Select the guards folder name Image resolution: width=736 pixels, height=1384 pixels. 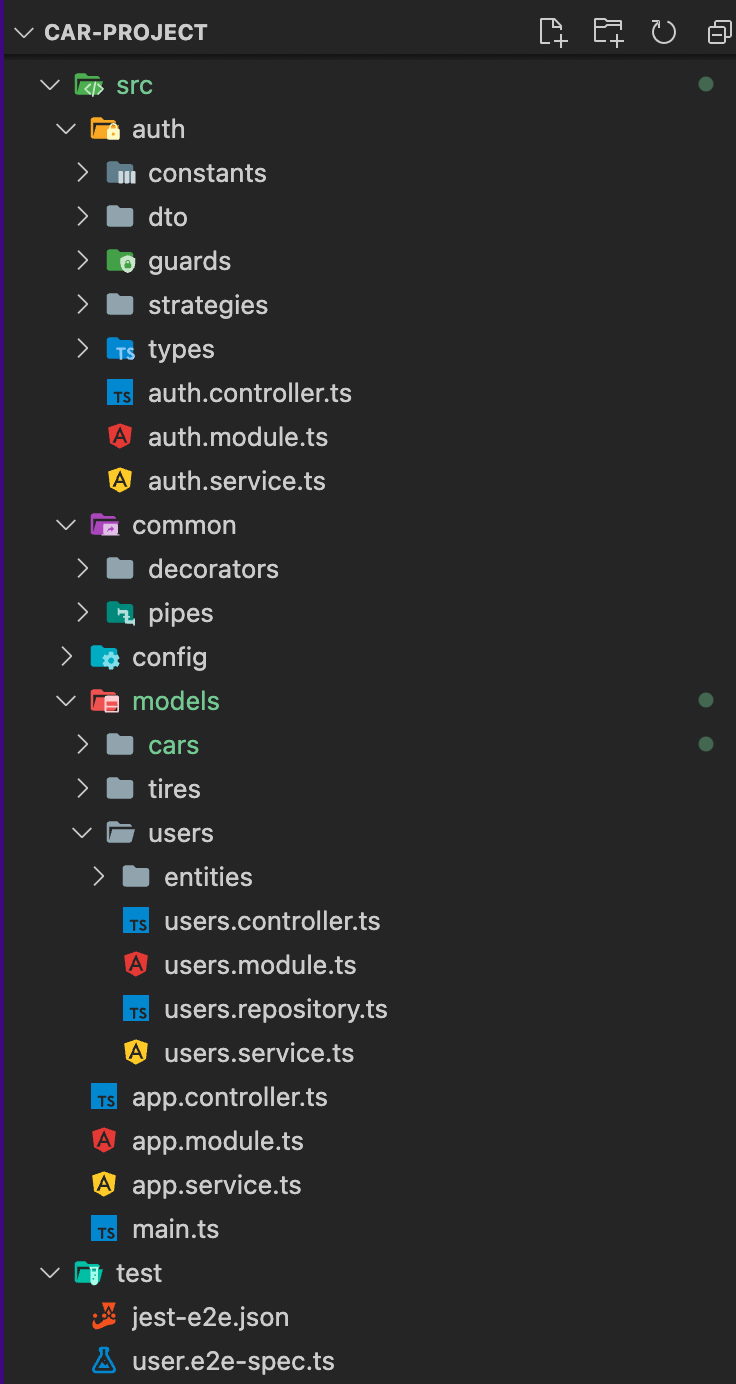190,262
